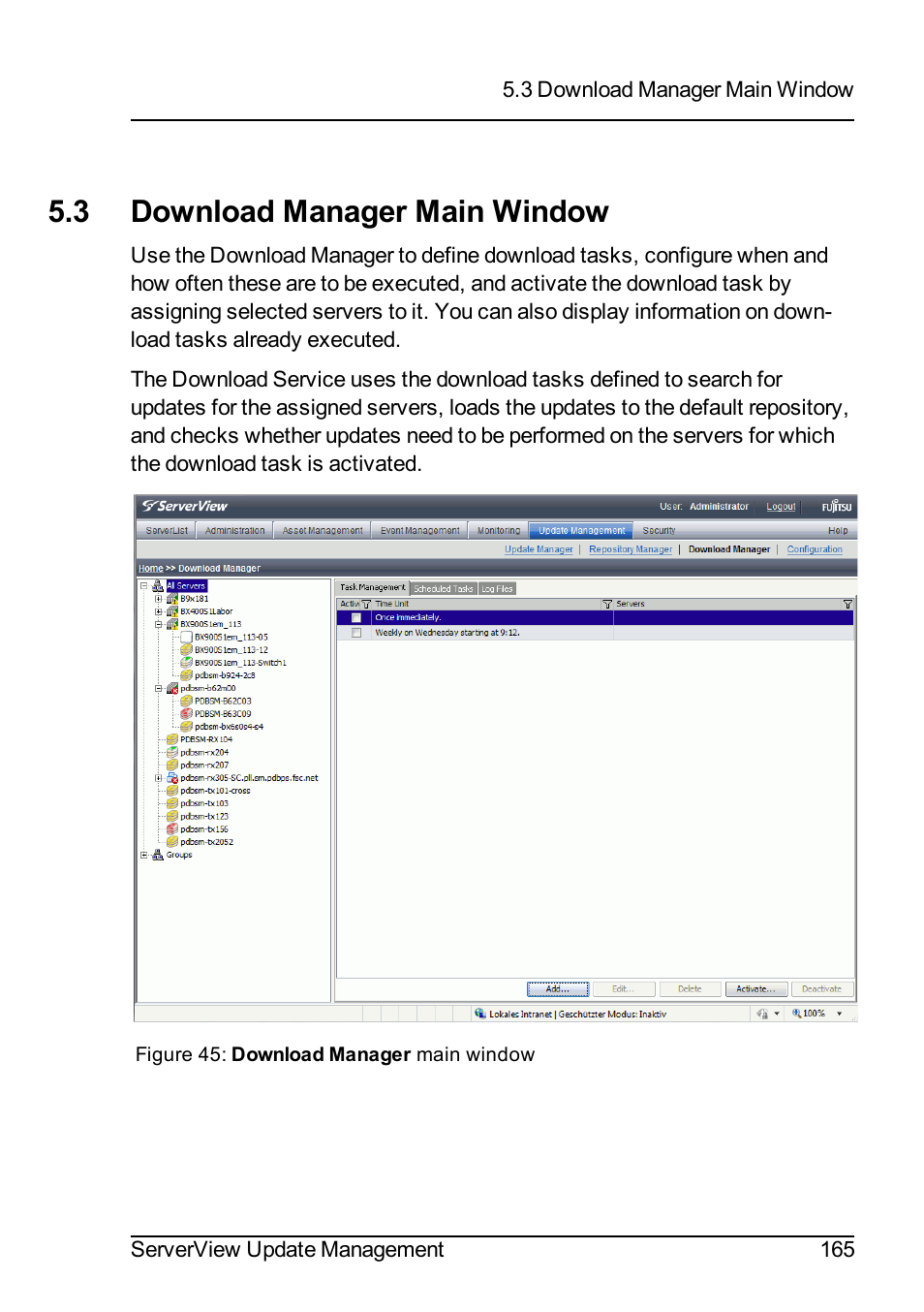The height and width of the screenshot is (1312, 924).
Task: Click the PDBSM-B62C03 server icon
Action: click(x=187, y=701)
